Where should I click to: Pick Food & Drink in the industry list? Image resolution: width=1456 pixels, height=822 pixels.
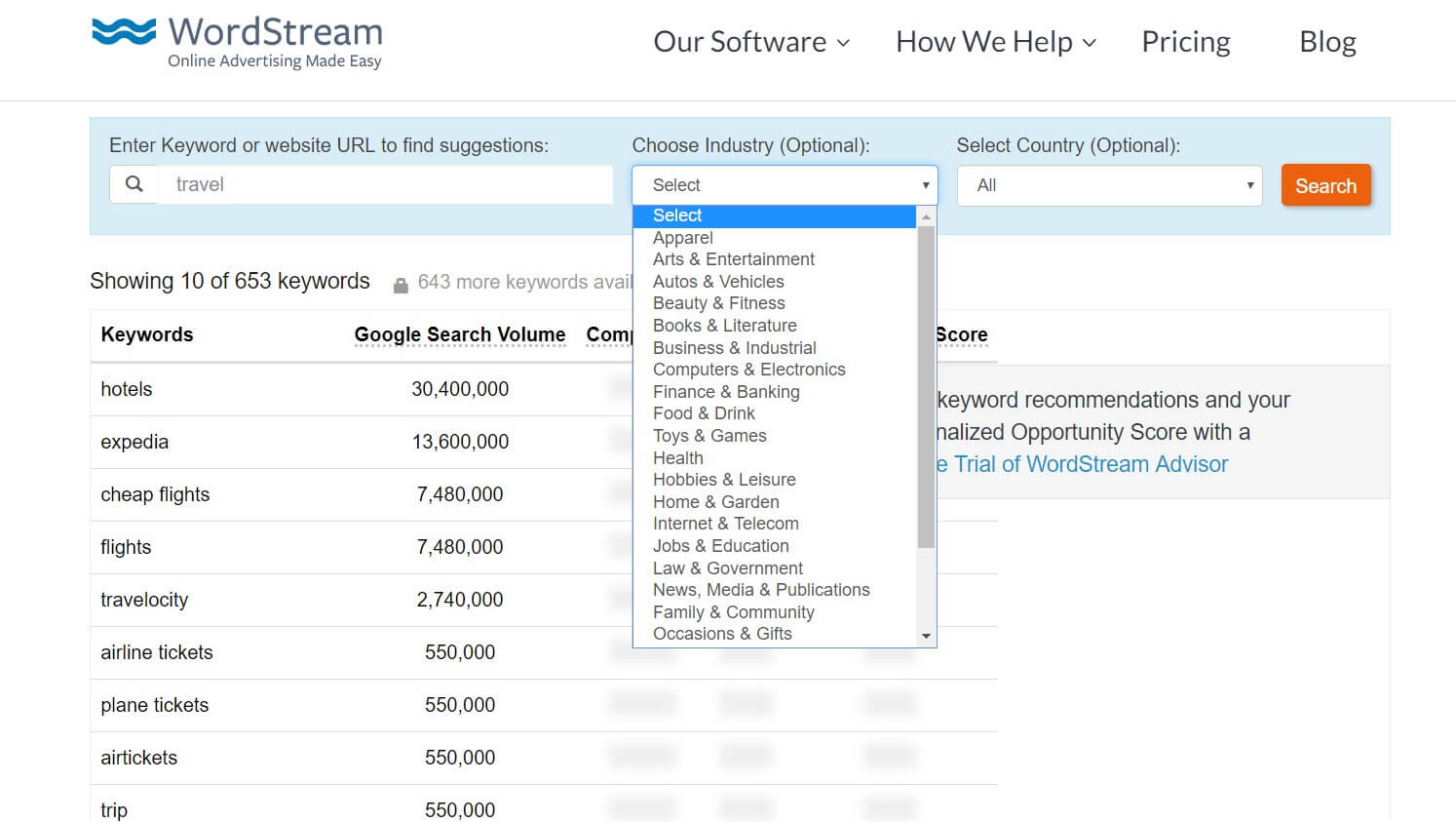coord(704,413)
